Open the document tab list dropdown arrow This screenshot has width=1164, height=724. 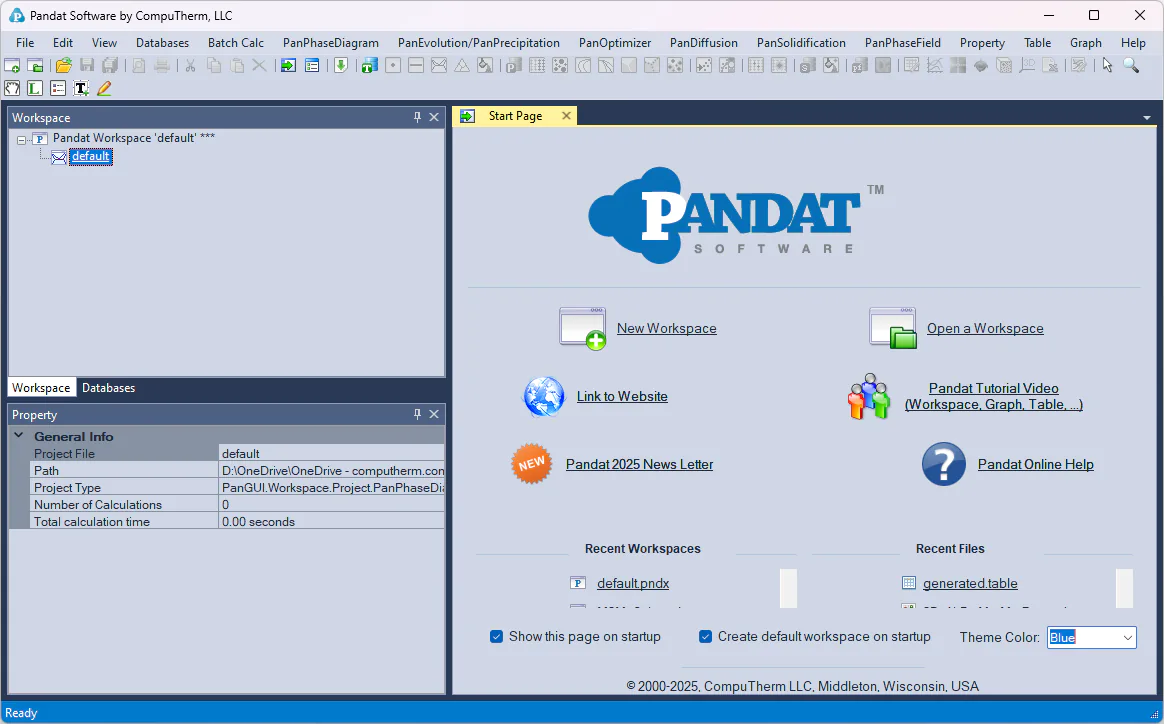1147,117
